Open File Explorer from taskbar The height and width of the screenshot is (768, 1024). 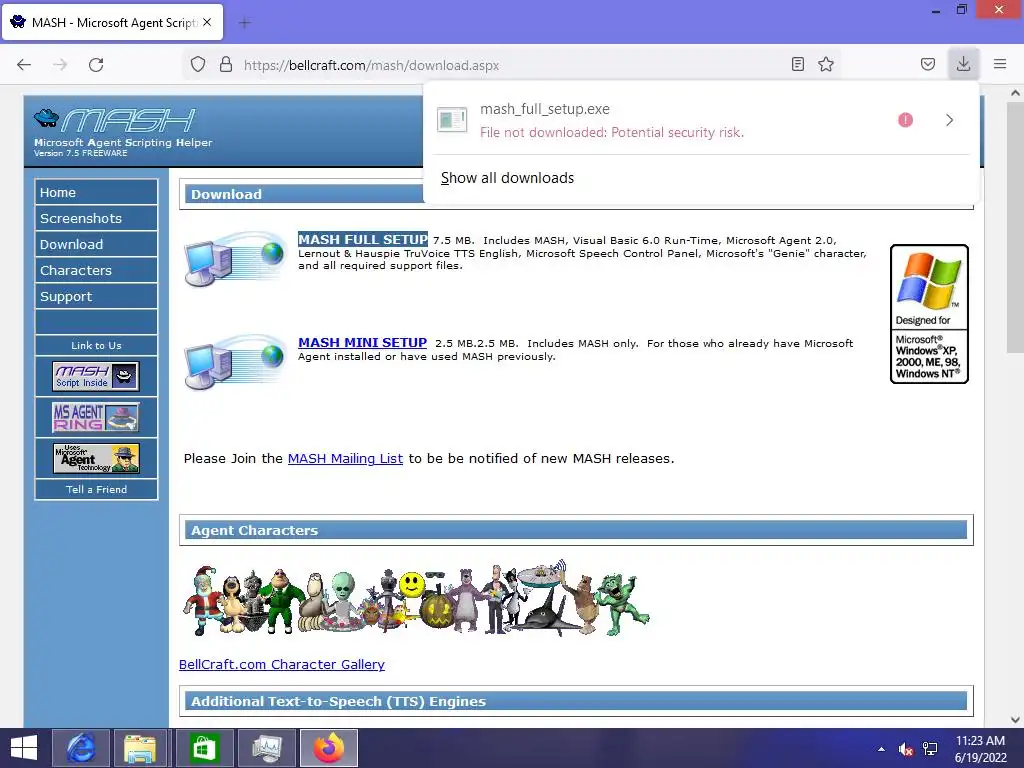coord(140,748)
